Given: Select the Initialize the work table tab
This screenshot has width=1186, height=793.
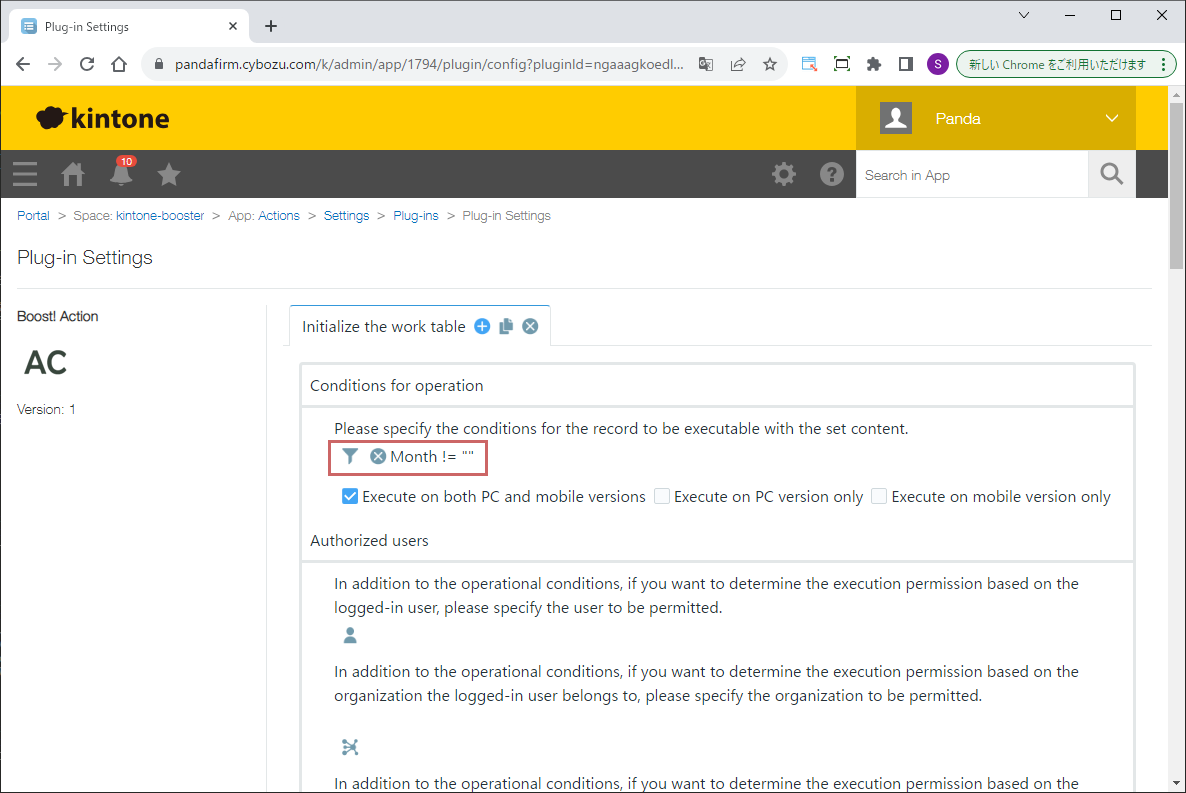Looking at the screenshot, I should point(384,327).
